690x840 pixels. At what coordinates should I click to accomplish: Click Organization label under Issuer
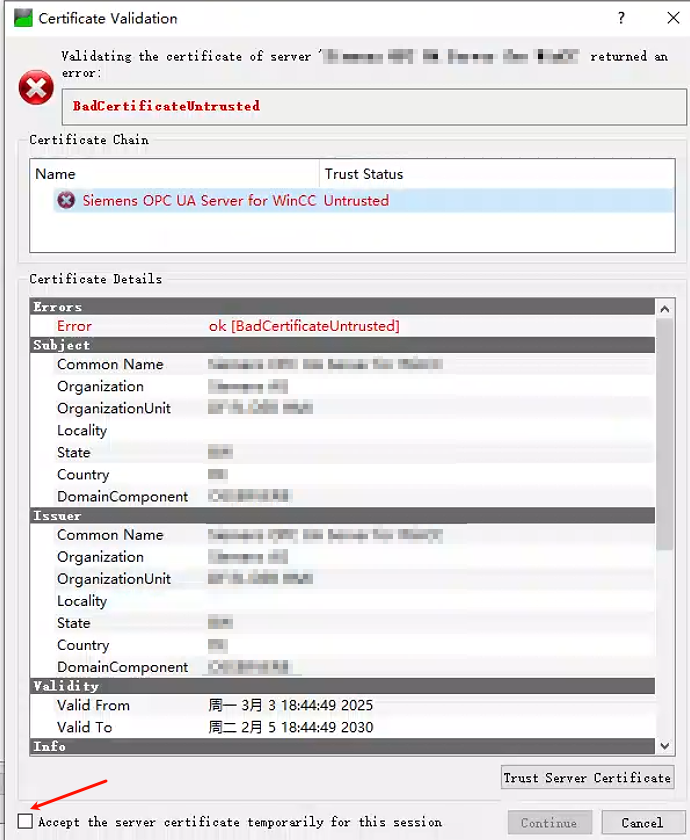[x=100, y=557]
